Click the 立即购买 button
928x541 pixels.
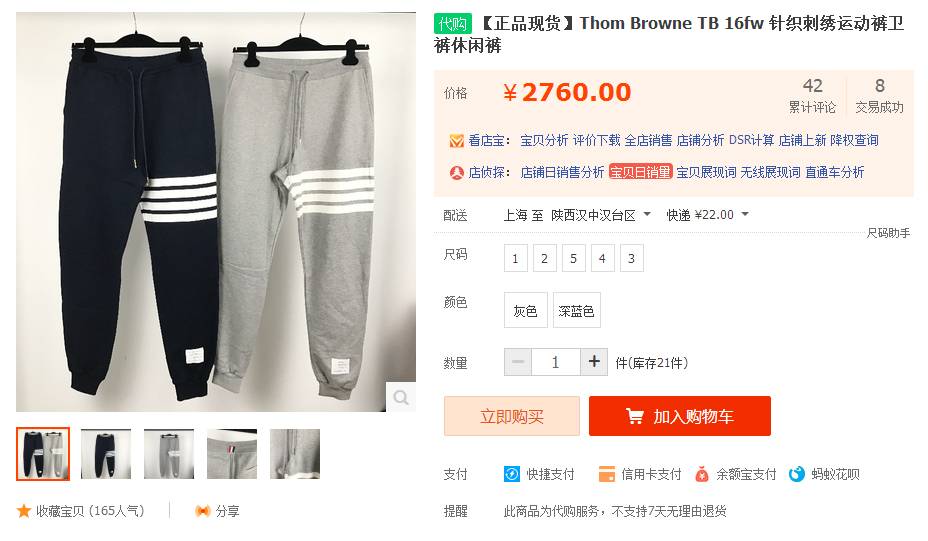pyautogui.click(x=512, y=416)
